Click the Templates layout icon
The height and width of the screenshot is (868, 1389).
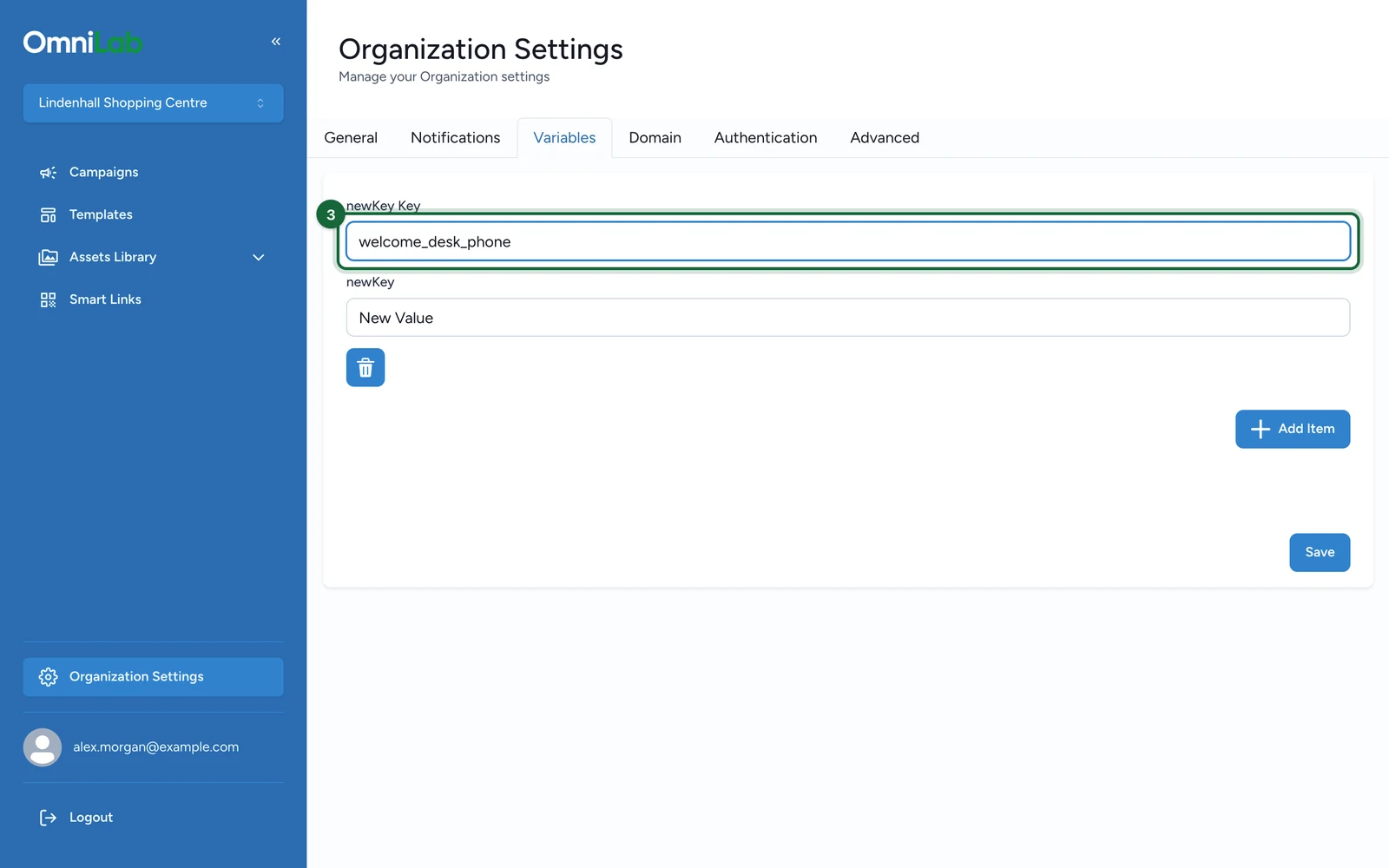pyautogui.click(x=48, y=215)
